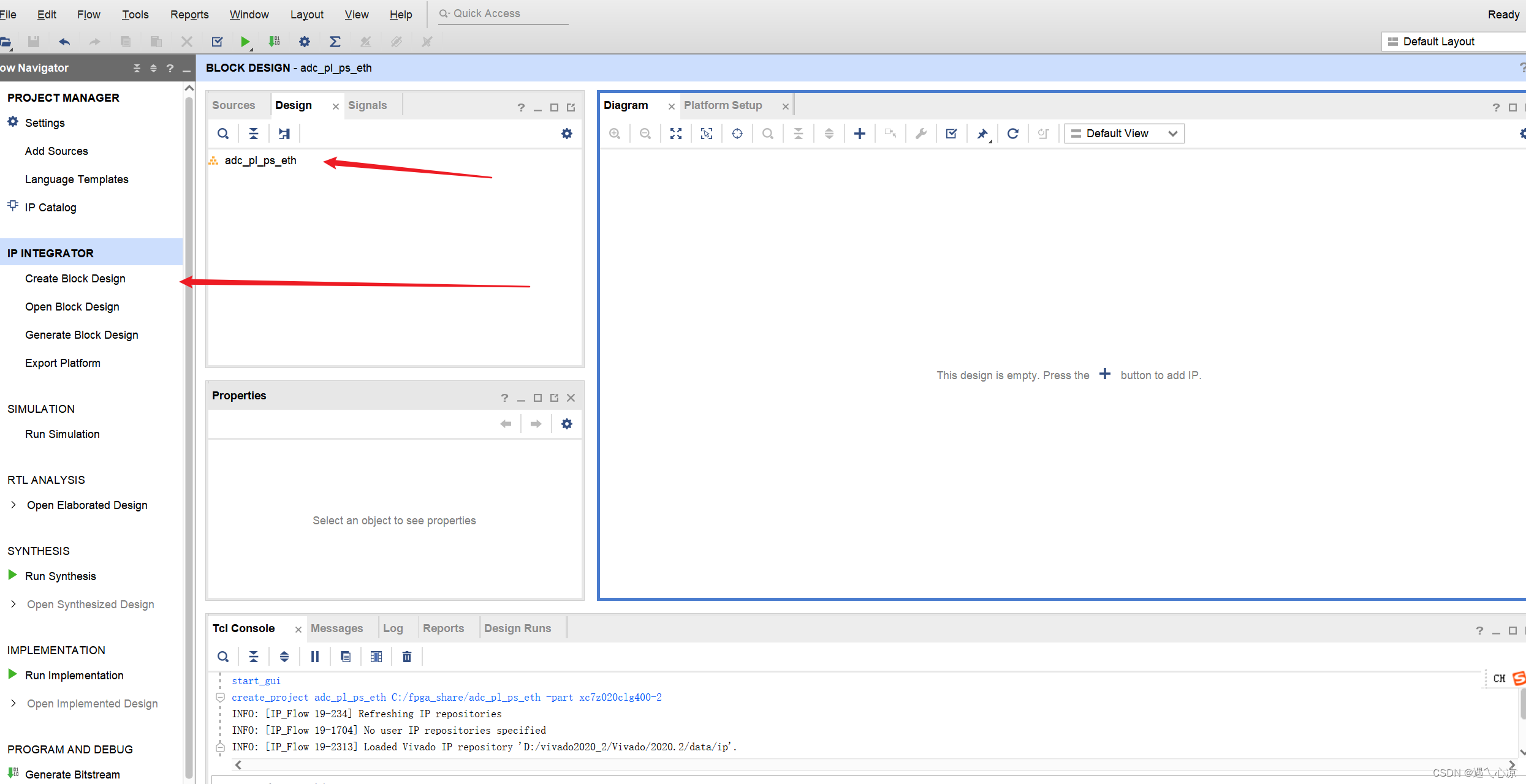Screen dimensions: 1526x784
Task: Click Generate Block Design
Action: pos(82,335)
